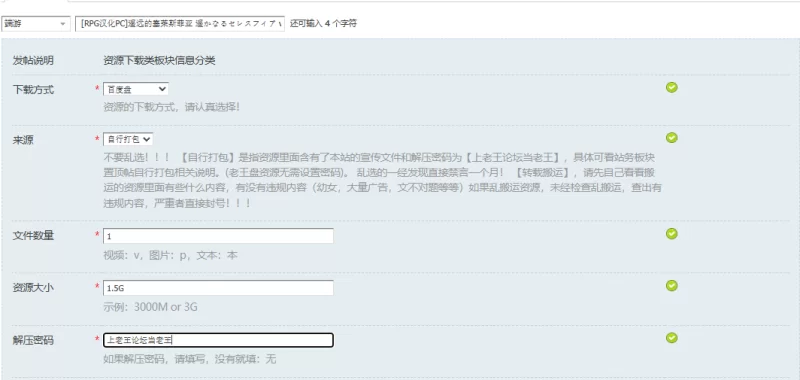Click green check icon for 来源 row
This screenshot has height=380, width=800.
click(x=672, y=138)
